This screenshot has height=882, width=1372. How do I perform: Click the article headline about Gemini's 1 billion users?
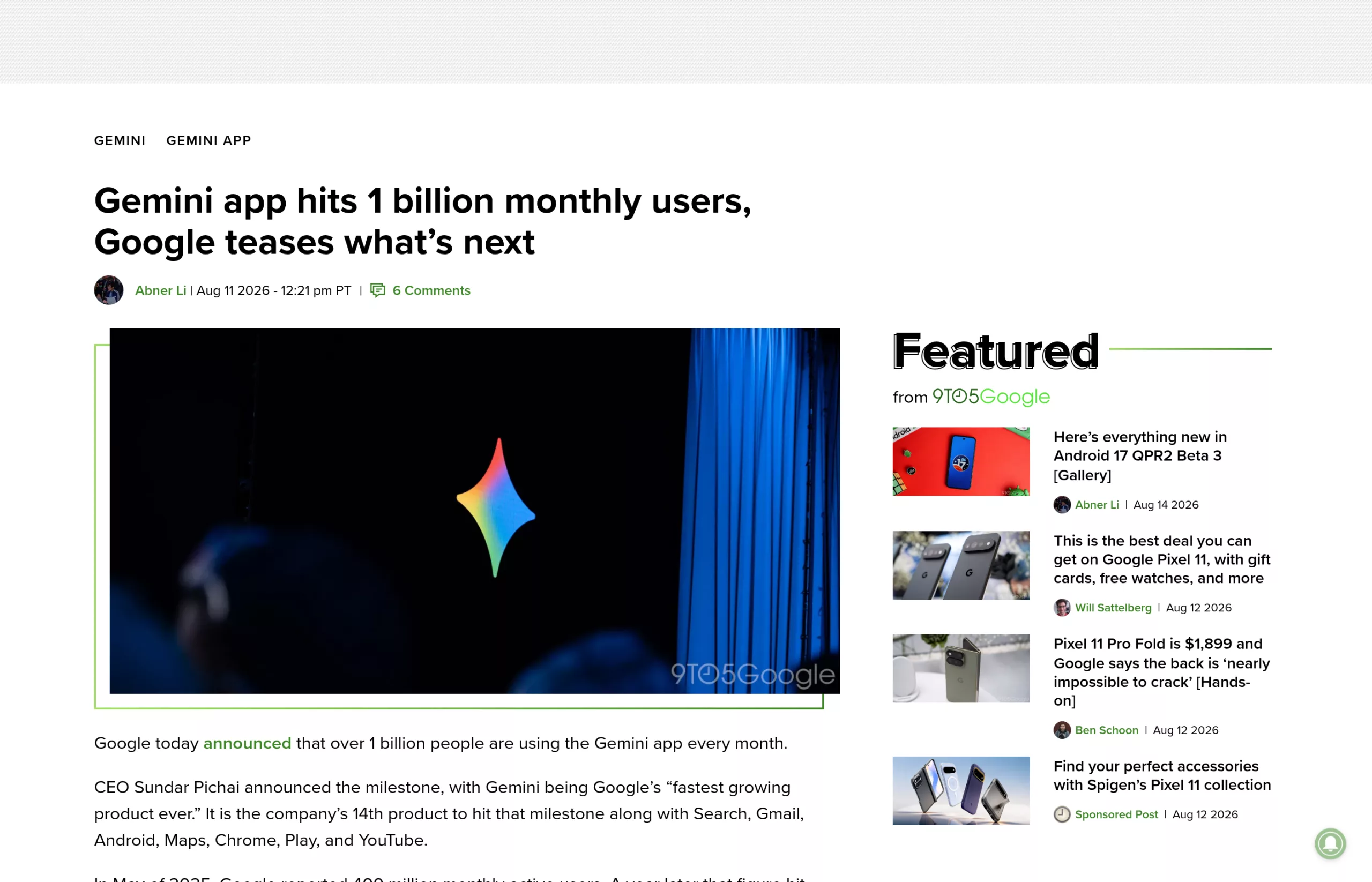pyautogui.click(x=423, y=221)
